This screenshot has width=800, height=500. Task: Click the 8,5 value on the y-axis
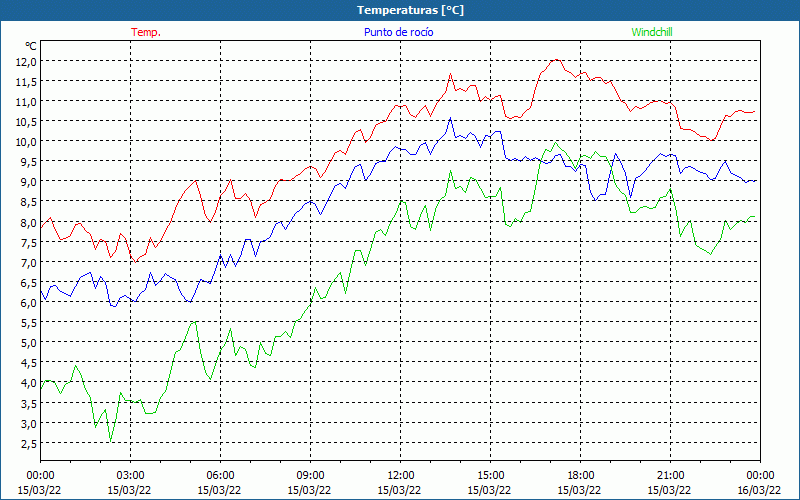[x=29, y=202]
